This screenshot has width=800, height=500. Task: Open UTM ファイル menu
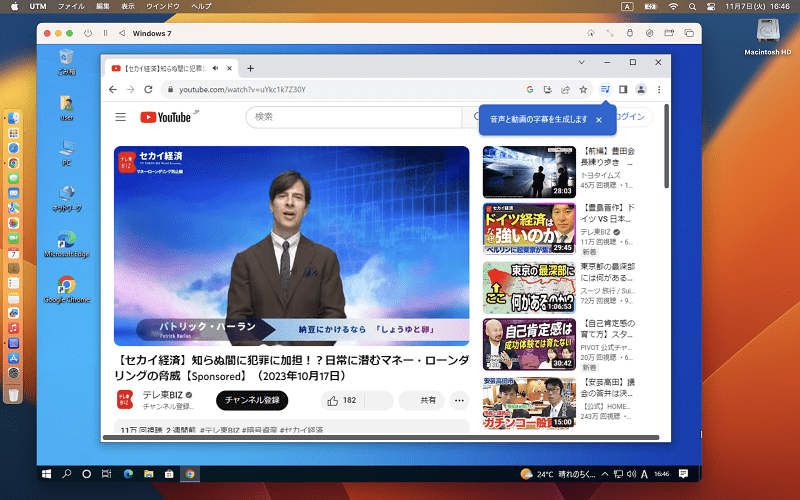pos(71,6)
